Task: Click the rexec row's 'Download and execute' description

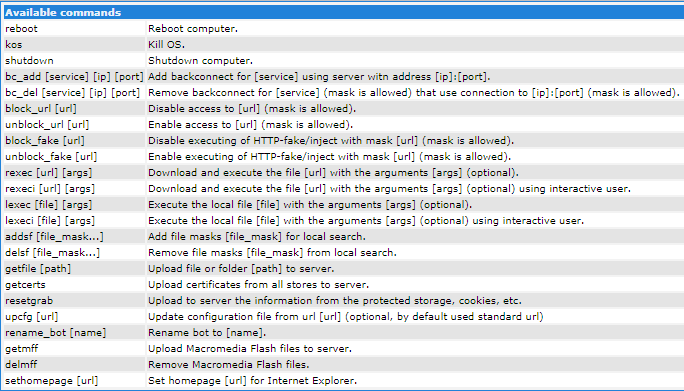Action: 334,173
